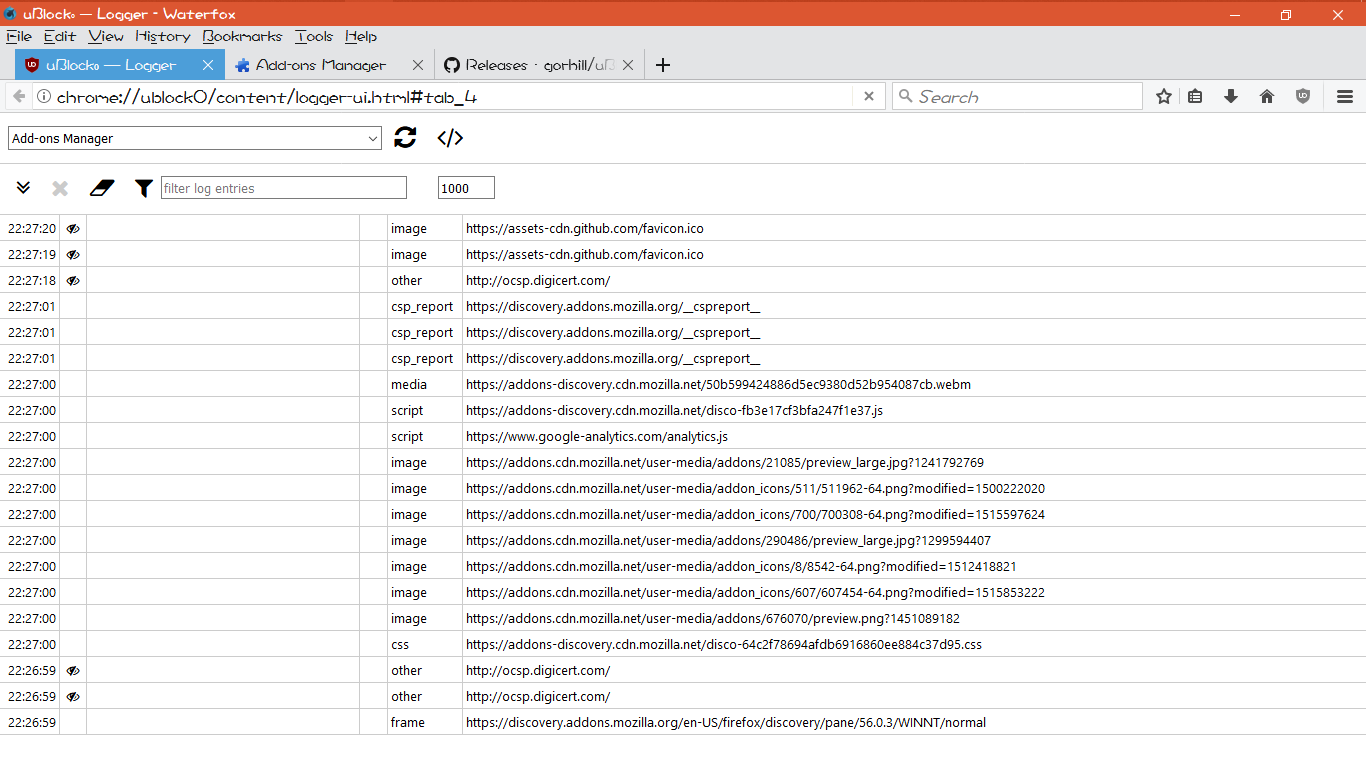
Task: Open a new tab with the plus button
Action: click(x=662, y=64)
